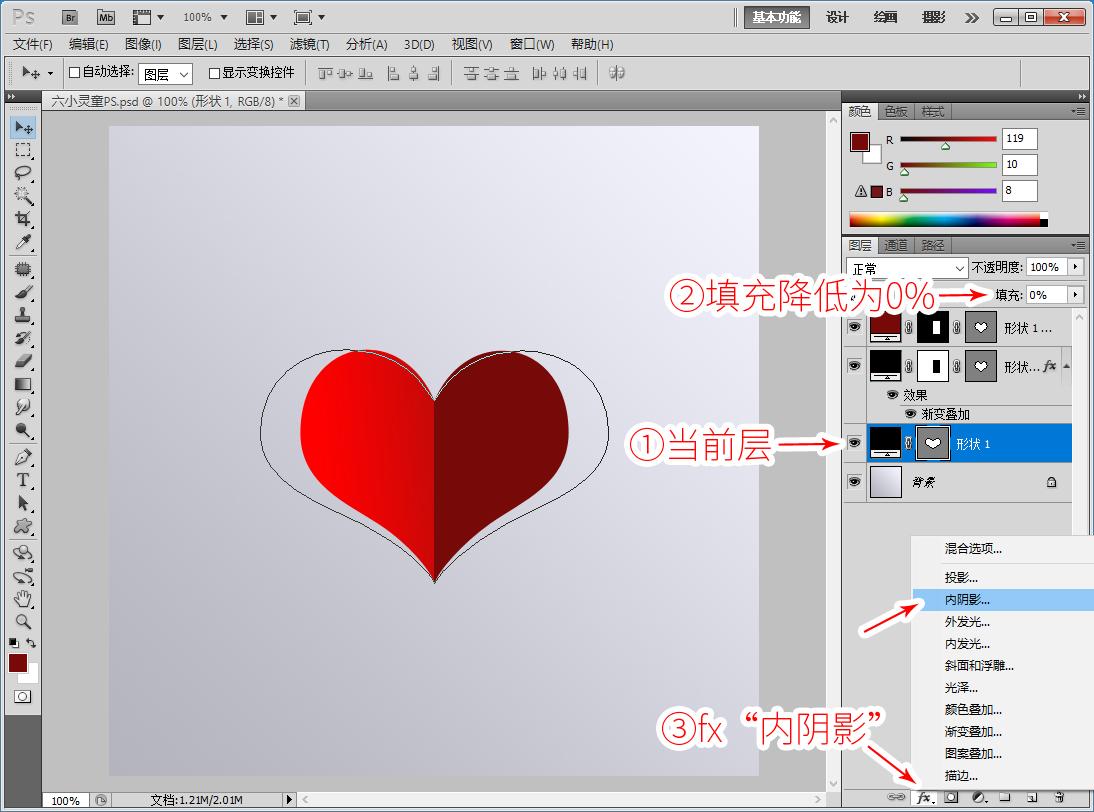The height and width of the screenshot is (812, 1094).
Task: Select the Zoom tool in toolbox
Action: click(23, 621)
